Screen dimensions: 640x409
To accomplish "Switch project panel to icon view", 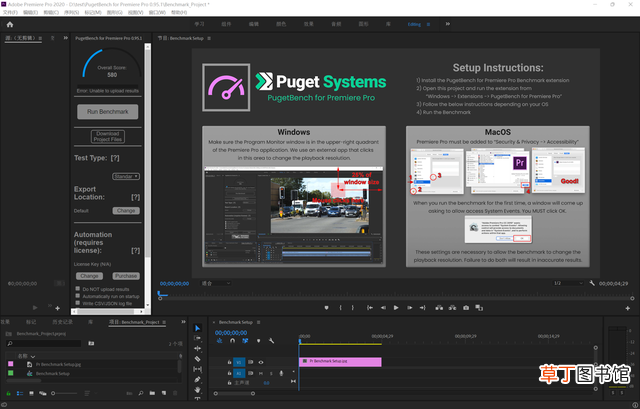I will (31, 393).
